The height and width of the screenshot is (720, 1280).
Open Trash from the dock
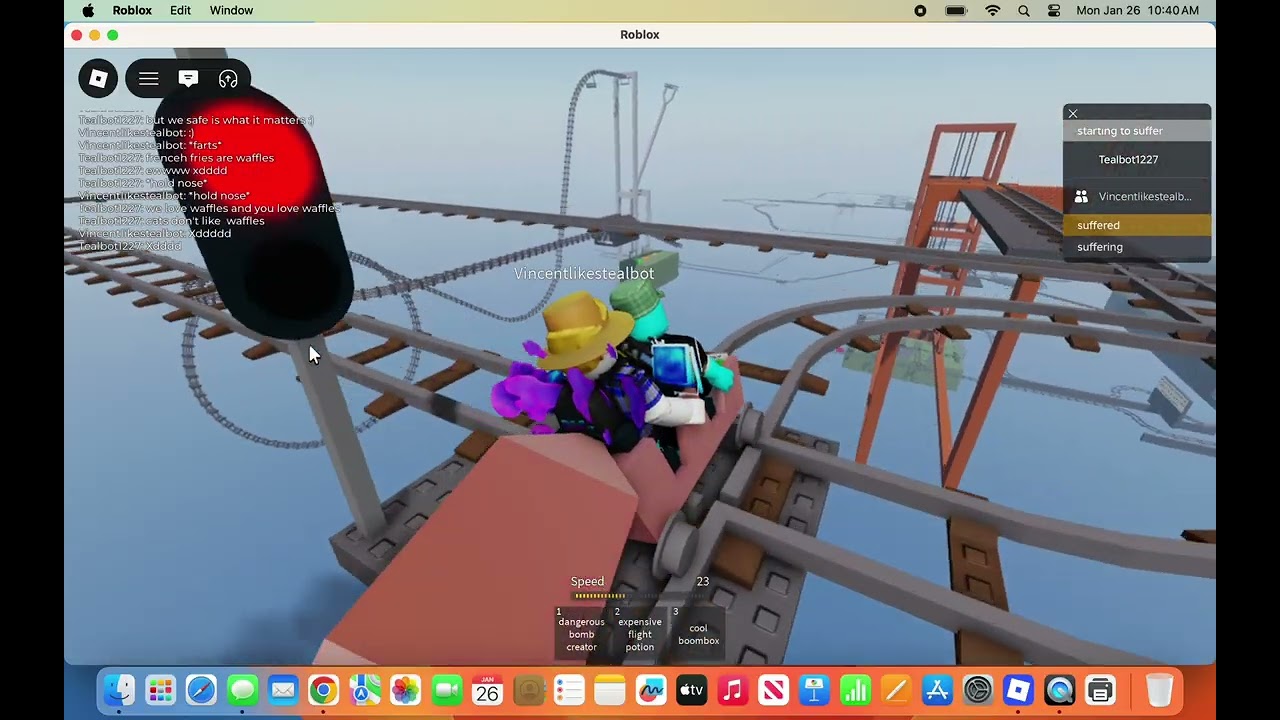point(1159,690)
